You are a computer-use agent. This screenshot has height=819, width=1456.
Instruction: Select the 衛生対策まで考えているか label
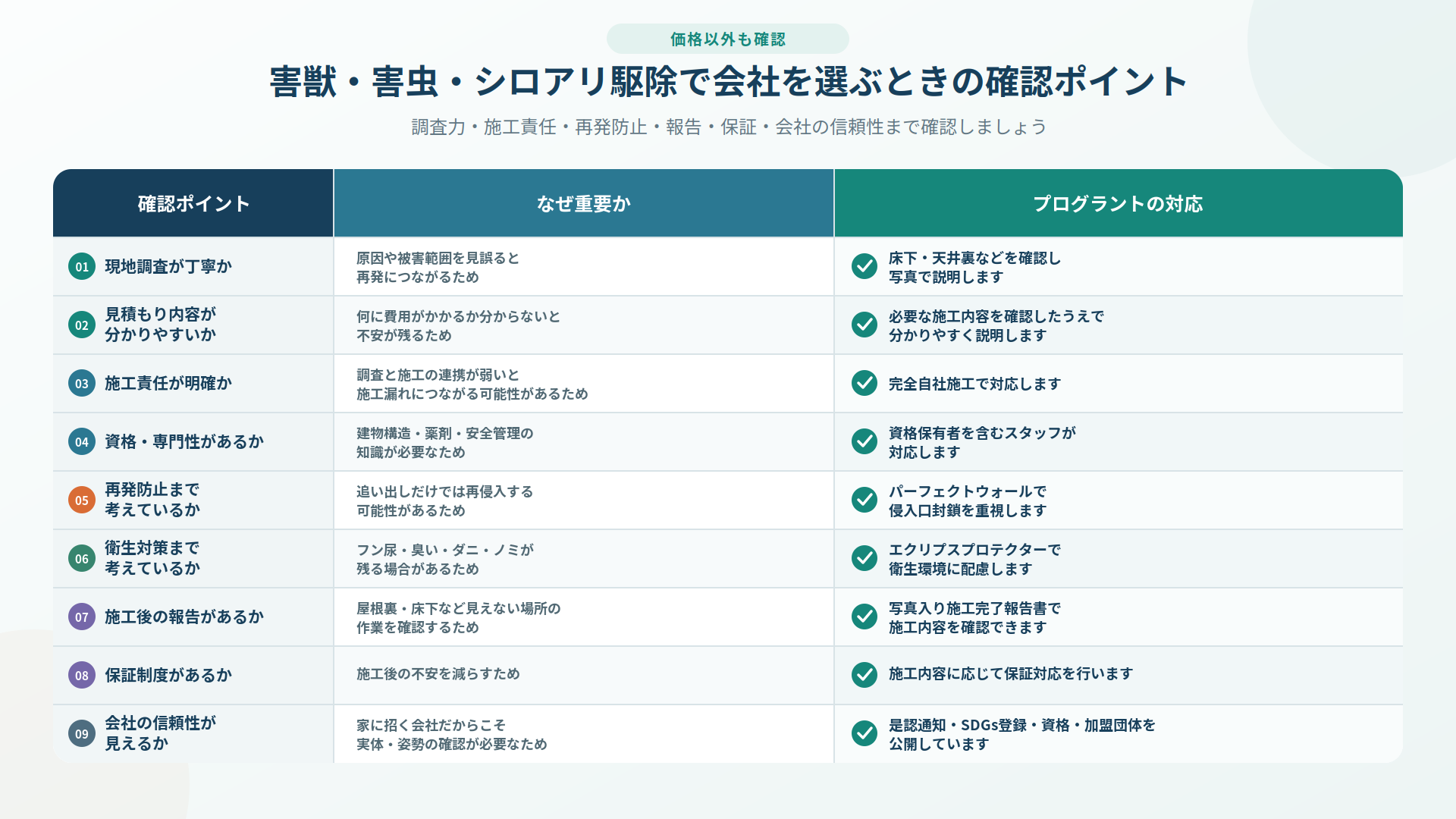pyautogui.click(x=152, y=558)
